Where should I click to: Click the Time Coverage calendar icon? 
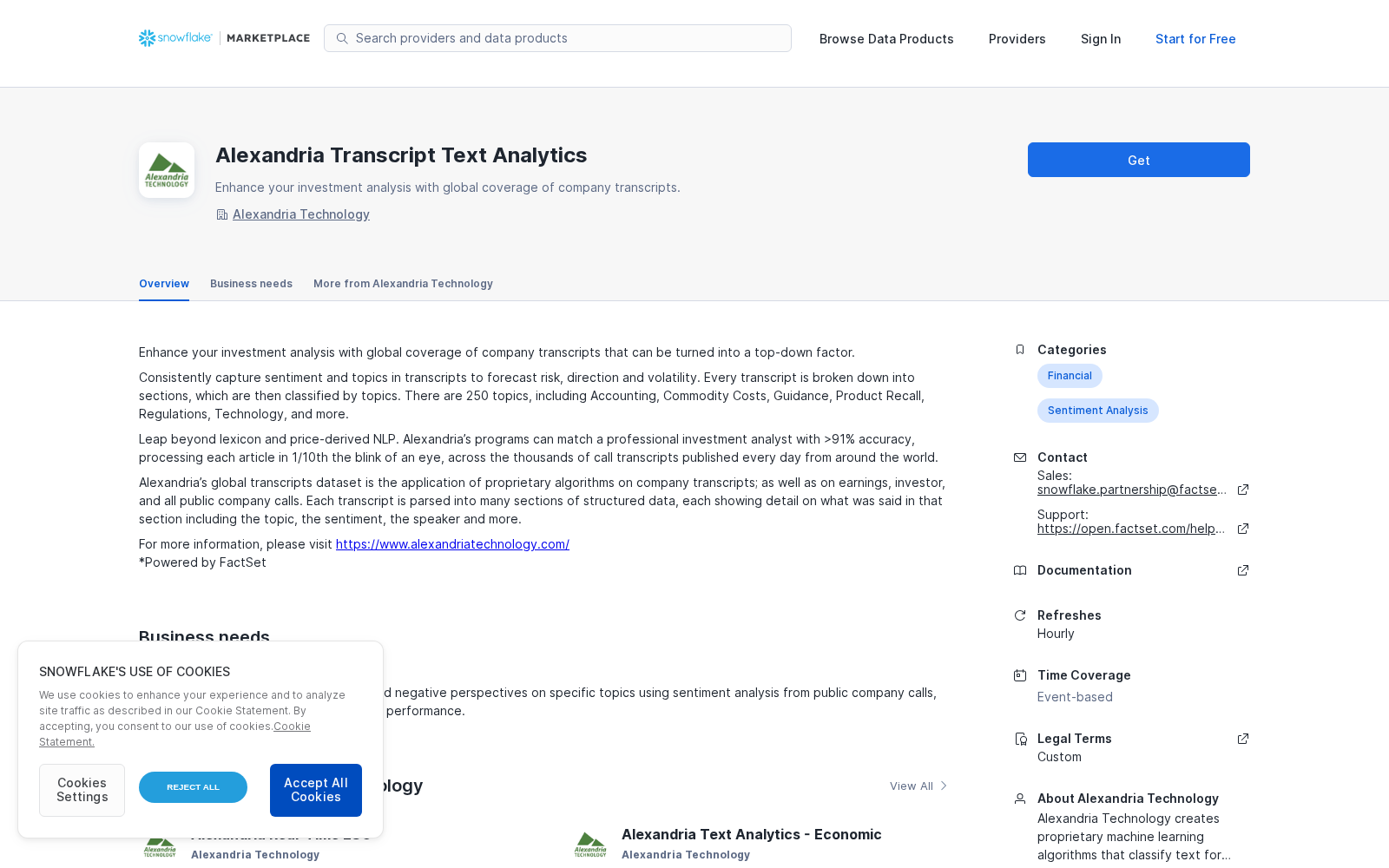(1020, 675)
